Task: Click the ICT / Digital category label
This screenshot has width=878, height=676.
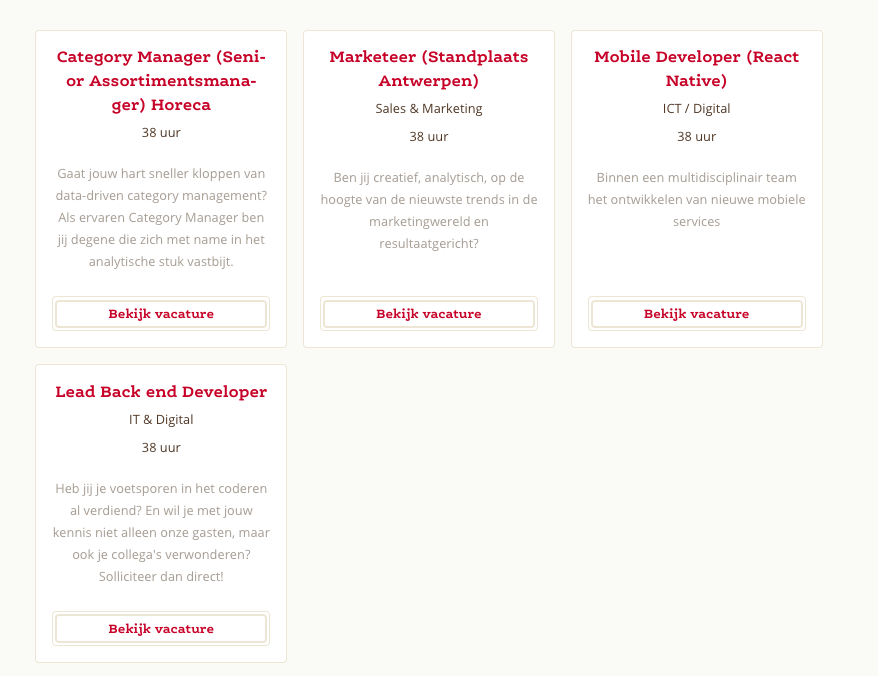Action: 696,109
